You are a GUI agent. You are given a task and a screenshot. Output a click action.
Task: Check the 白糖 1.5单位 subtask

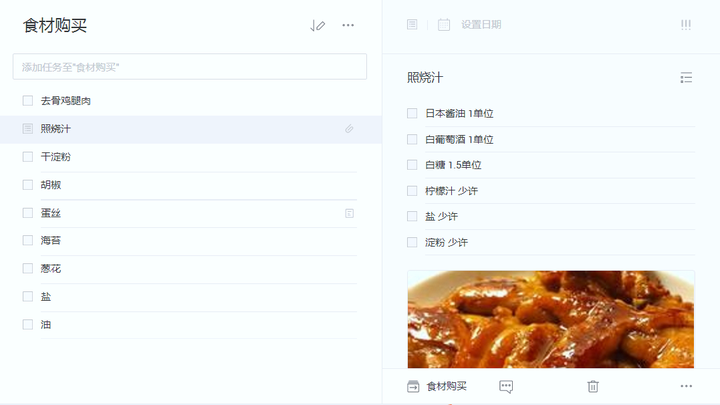coord(412,164)
